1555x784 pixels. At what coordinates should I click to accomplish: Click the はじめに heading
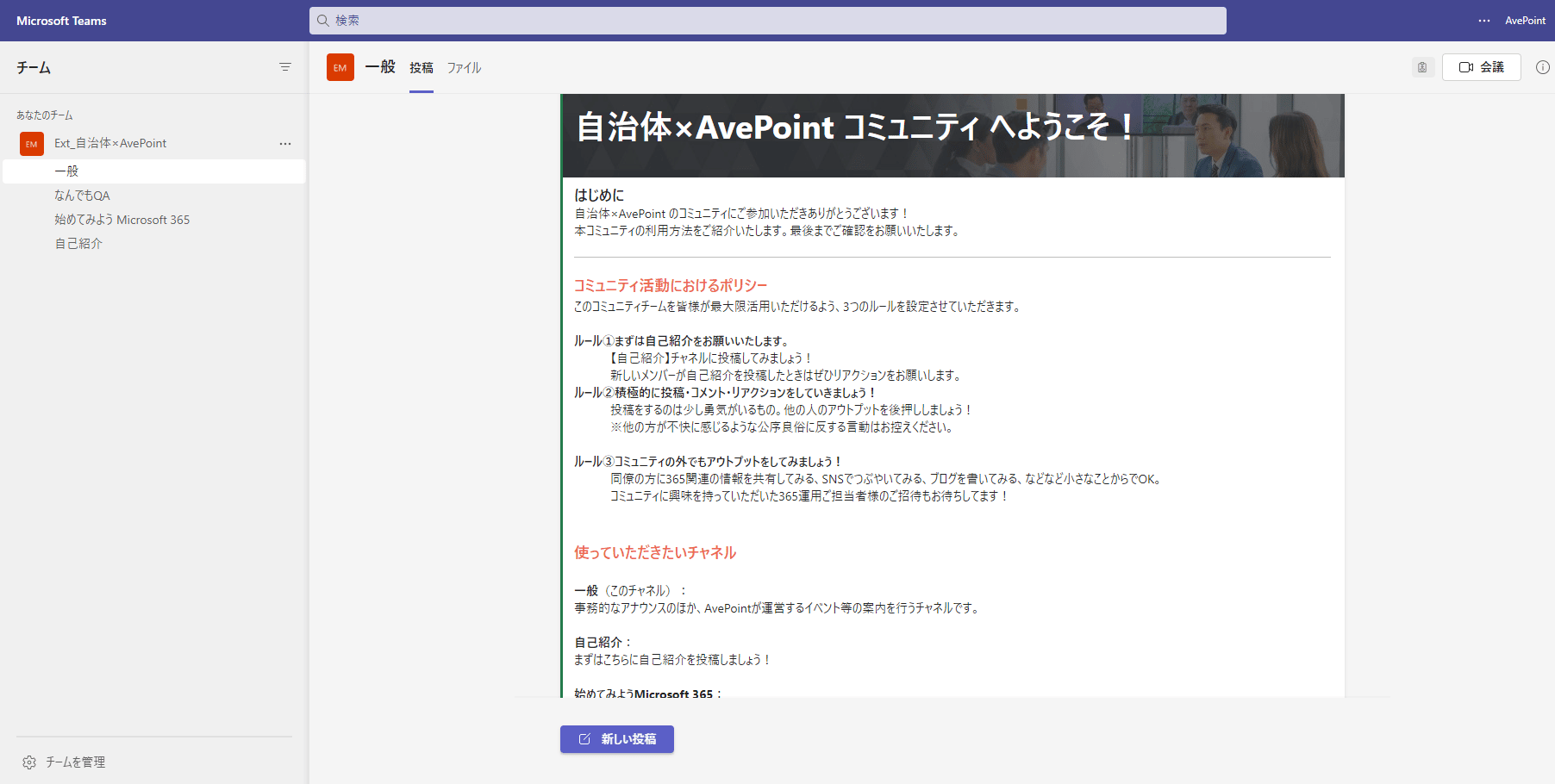pos(599,196)
